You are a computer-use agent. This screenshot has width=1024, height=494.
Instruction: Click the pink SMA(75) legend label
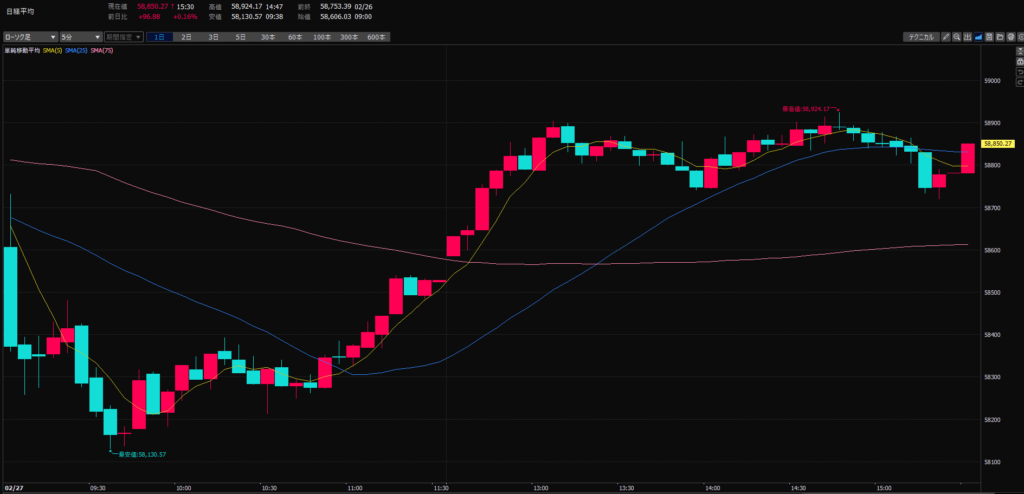pos(101,50)
